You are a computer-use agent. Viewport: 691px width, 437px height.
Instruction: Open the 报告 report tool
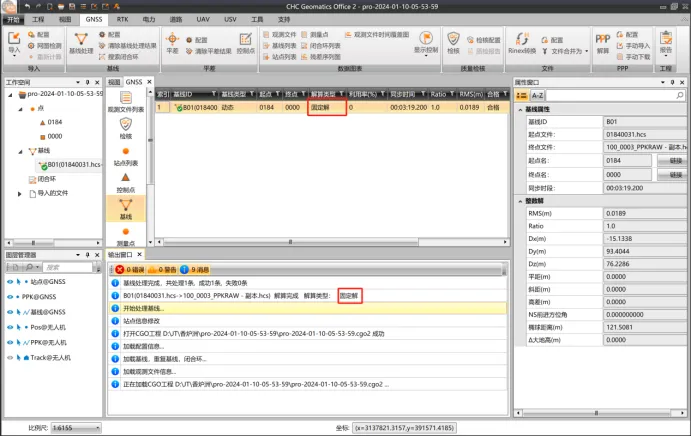(x=665, y=44)
